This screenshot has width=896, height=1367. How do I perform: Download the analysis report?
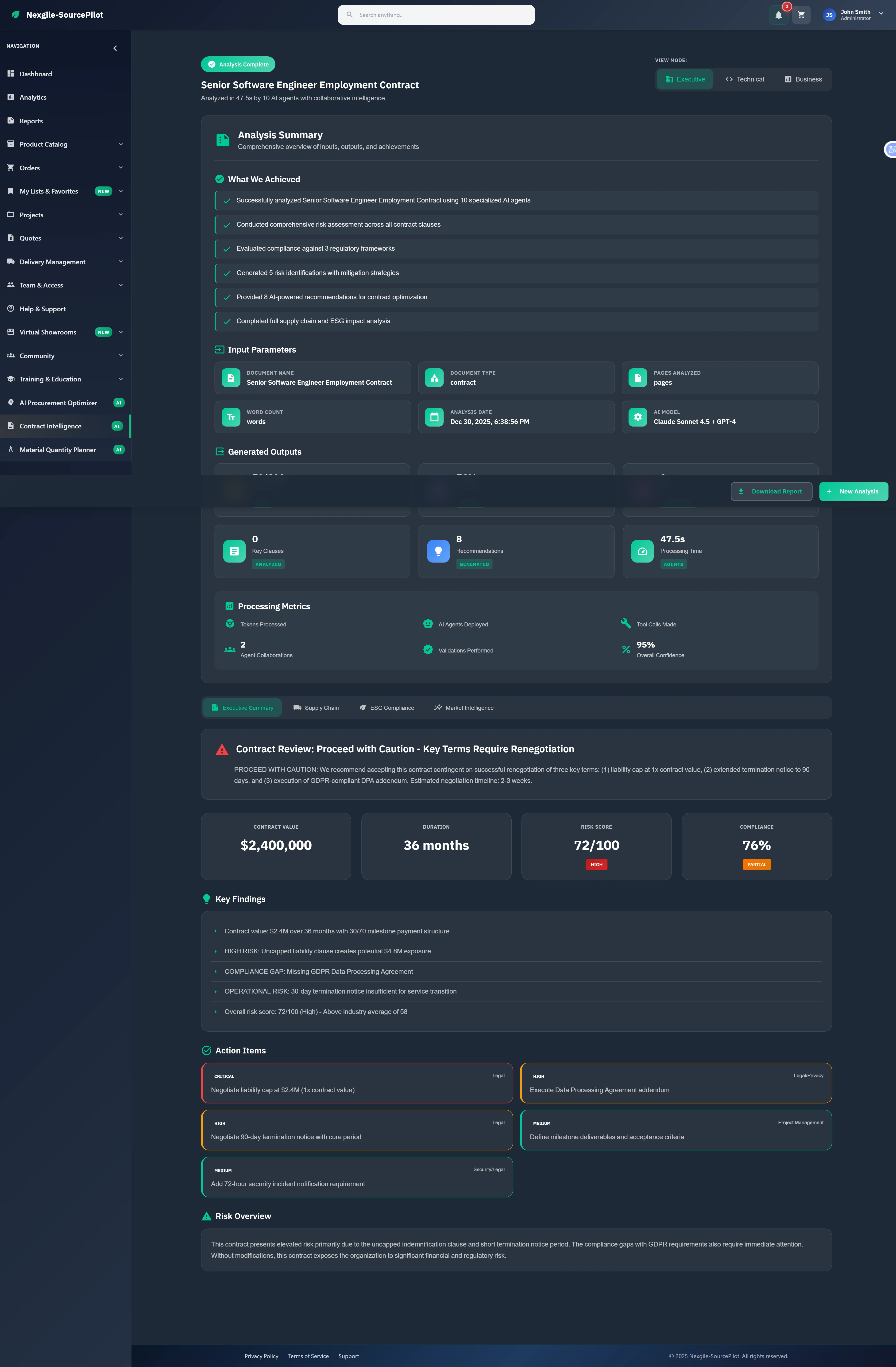point(771,491)
